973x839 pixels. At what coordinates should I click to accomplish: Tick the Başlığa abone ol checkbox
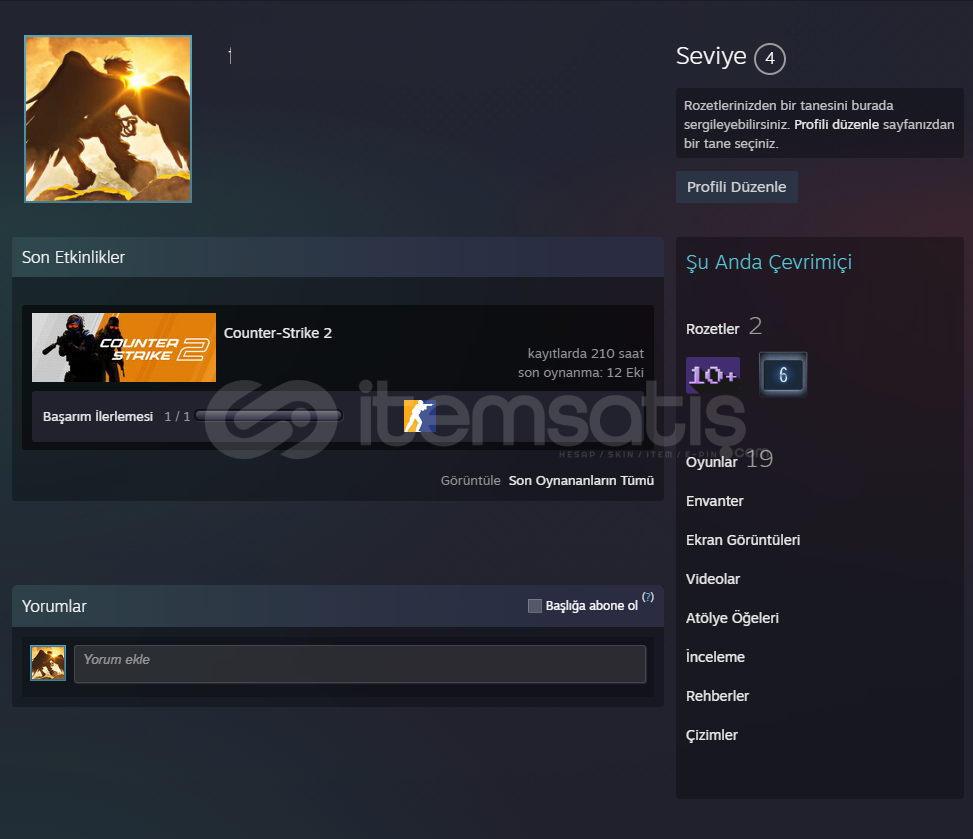click(535, 606)
